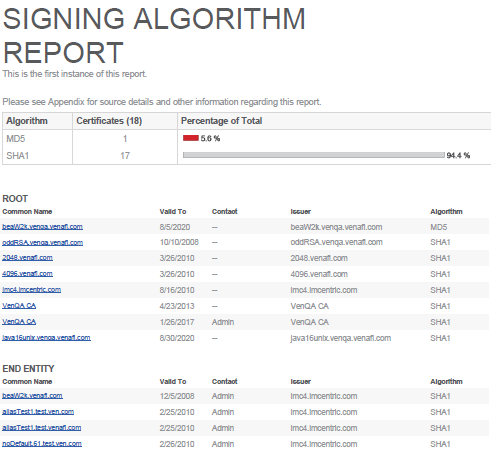This screenshot has height=452, width=491.
Task: Select the MD5 row in summary table
Action: click(x=247, y=138)
